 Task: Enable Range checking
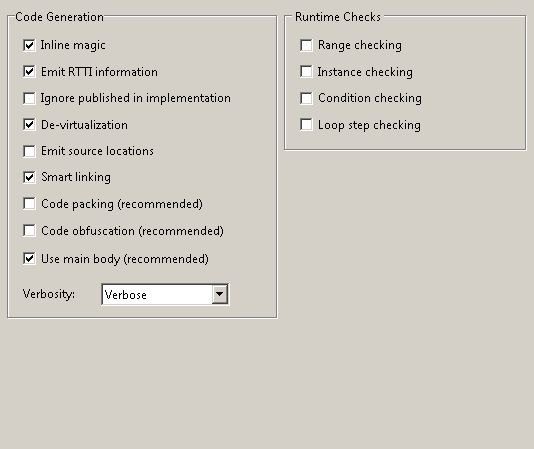tap(306, 45)
